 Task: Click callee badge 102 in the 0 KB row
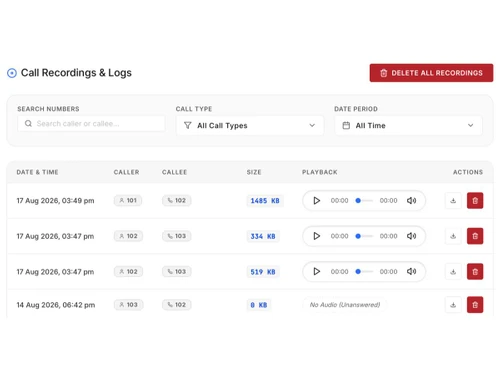click(x=177, y=305)
